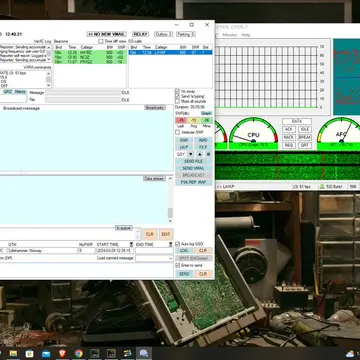The height and width of the screenshot is (360, 360).
Task: Click the LOG button
Action: click(x=184, y=251)
